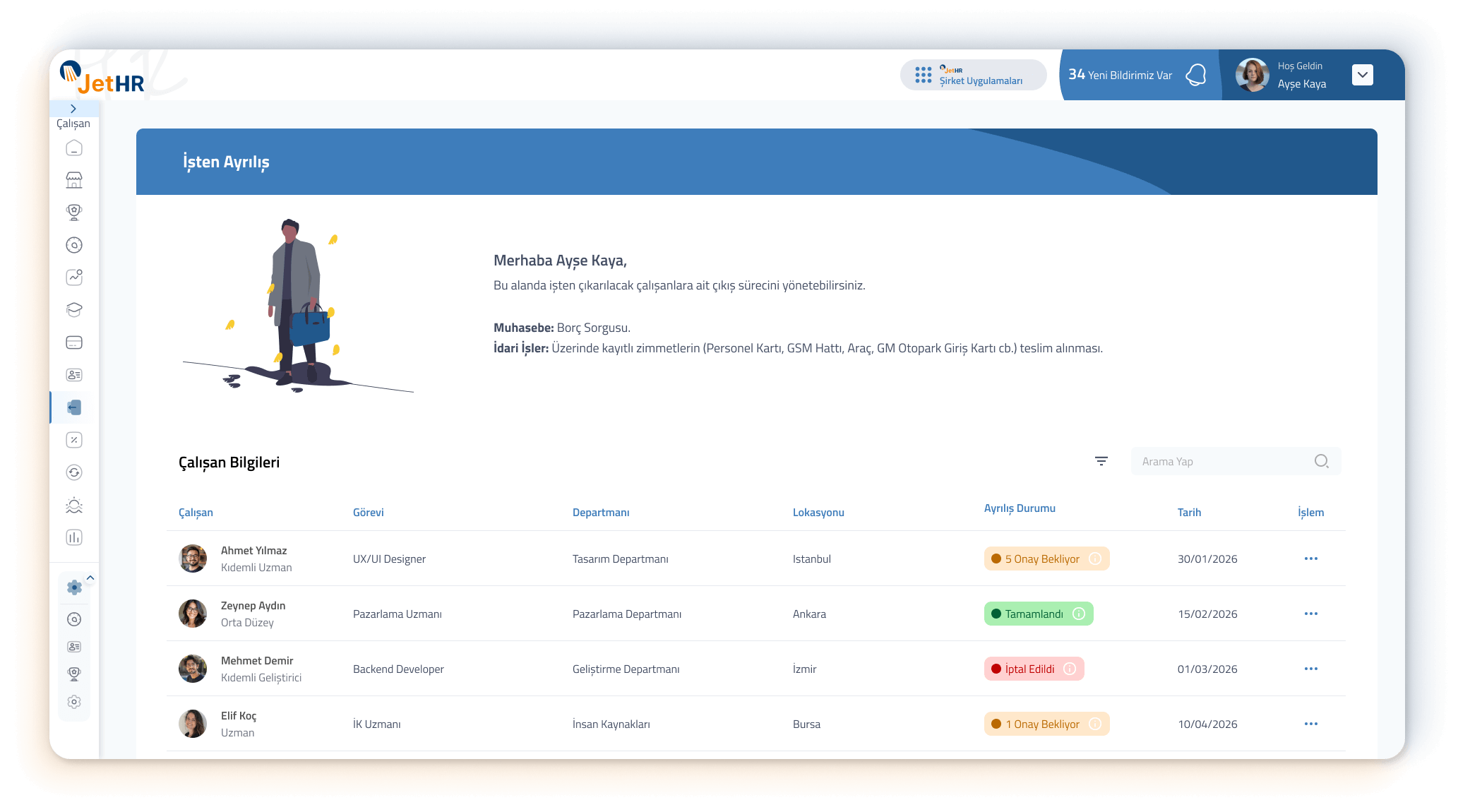Image resolution: width=1458 pixels, height=812 pixels.
Task: Click the percent icon in sidebar
Action: point(74,440)
